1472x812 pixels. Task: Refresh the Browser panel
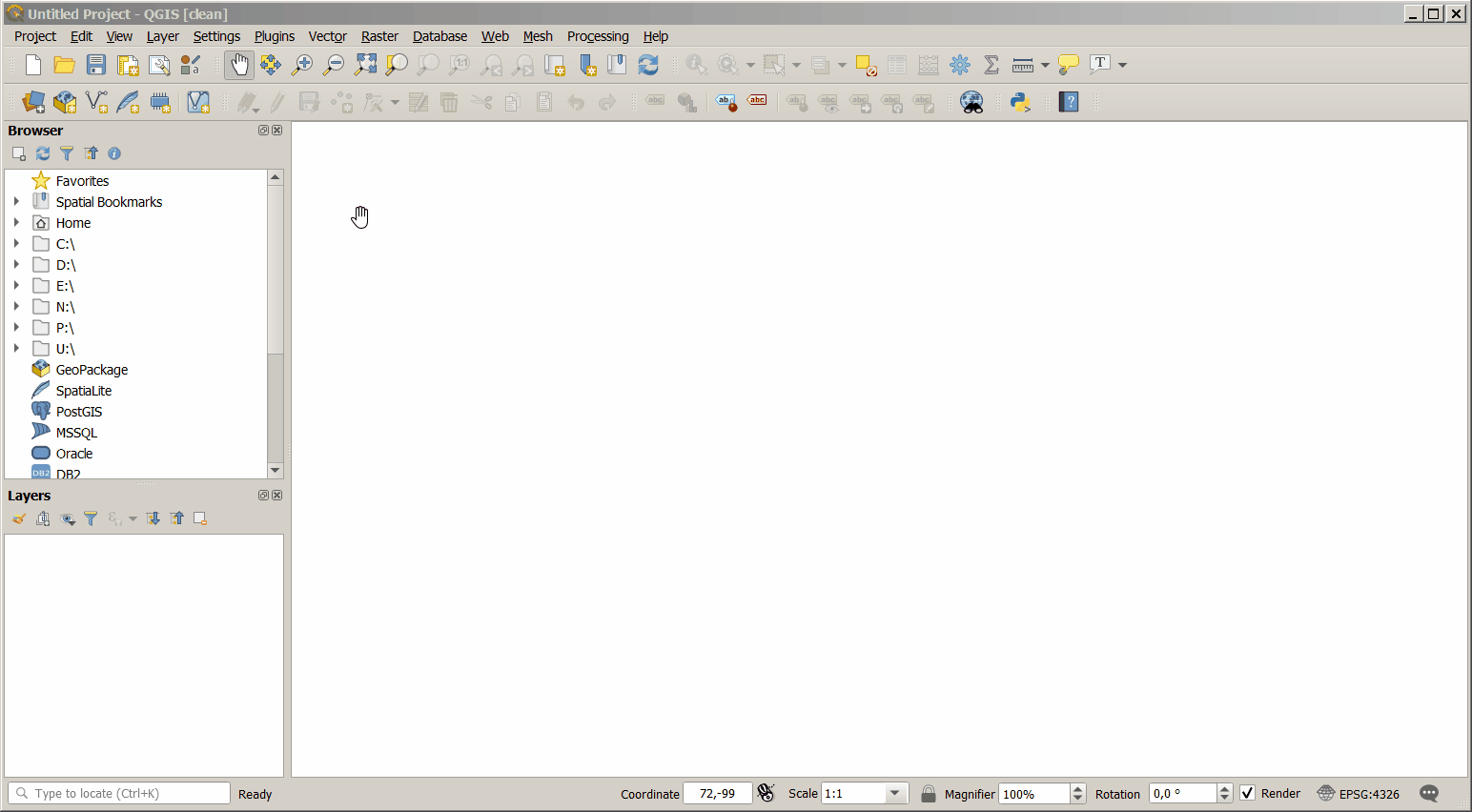point(43,153)
